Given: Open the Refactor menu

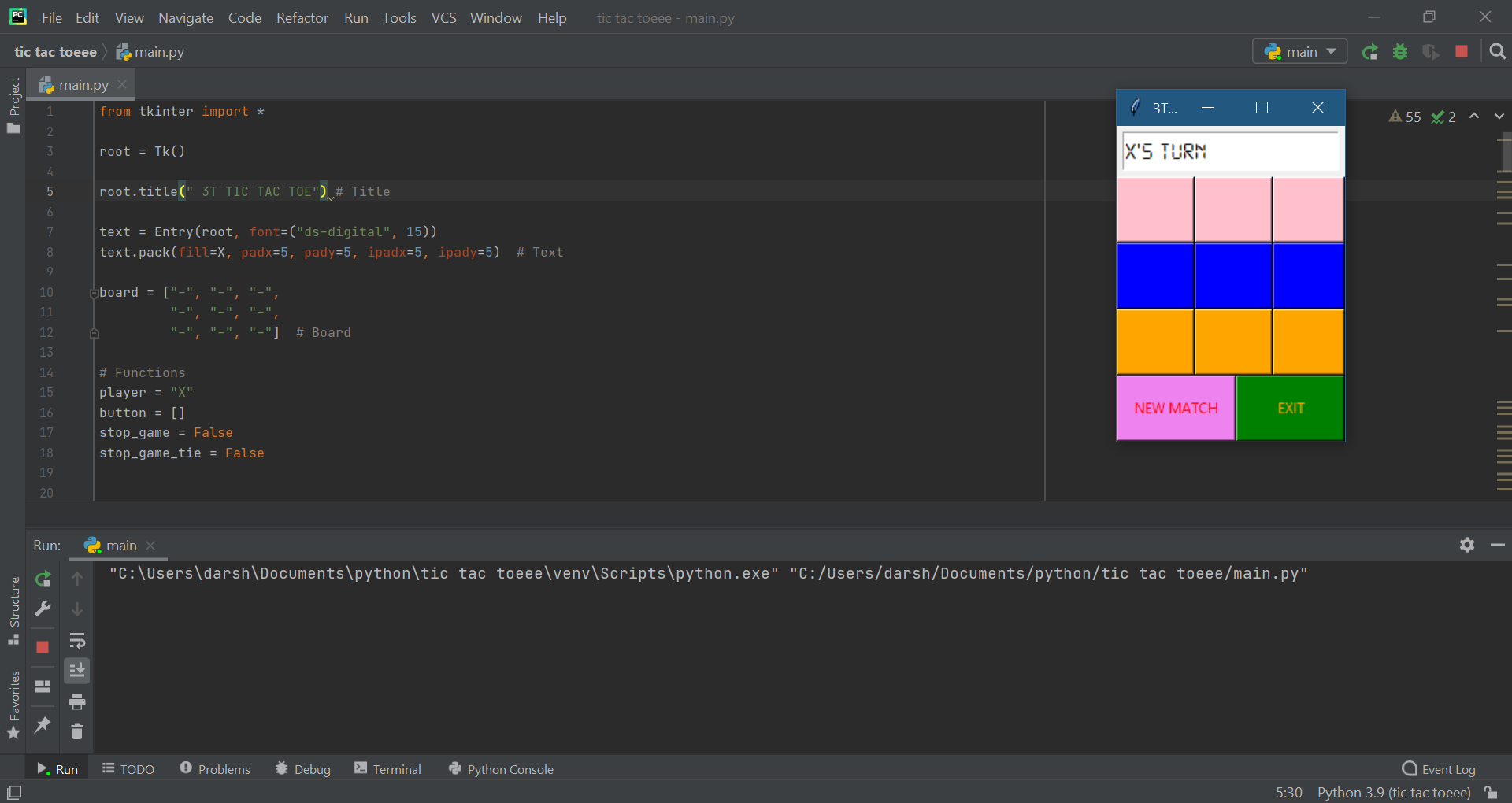Looking at the screenshot, I should [302, 18].
